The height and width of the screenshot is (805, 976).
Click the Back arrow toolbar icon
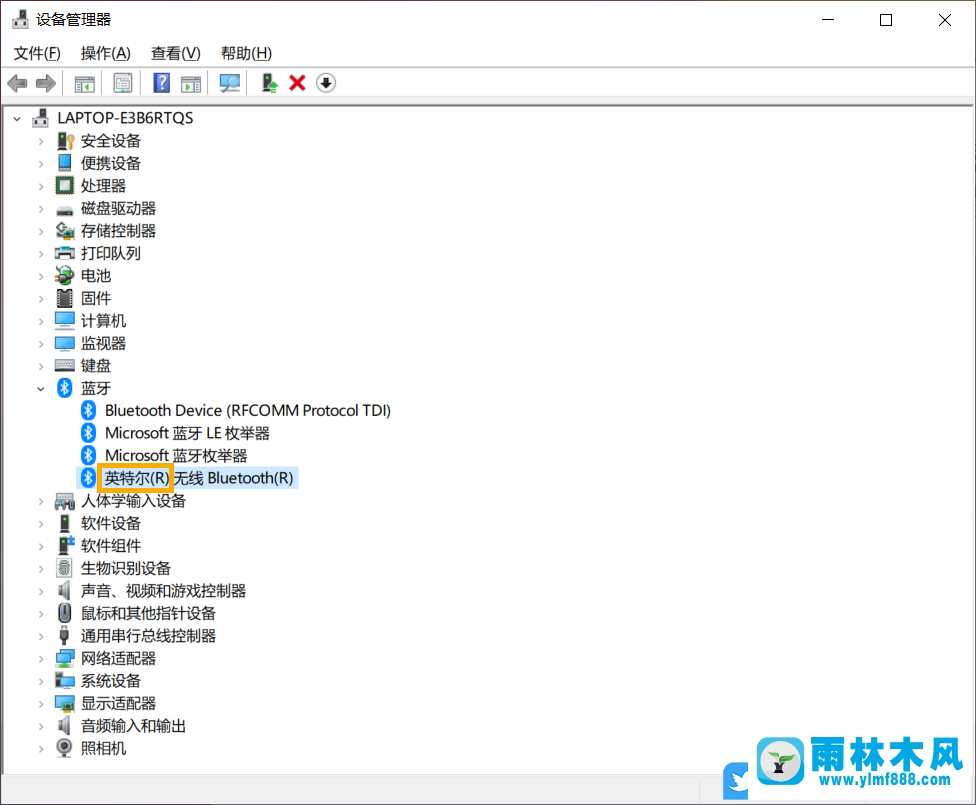(17, 83)
